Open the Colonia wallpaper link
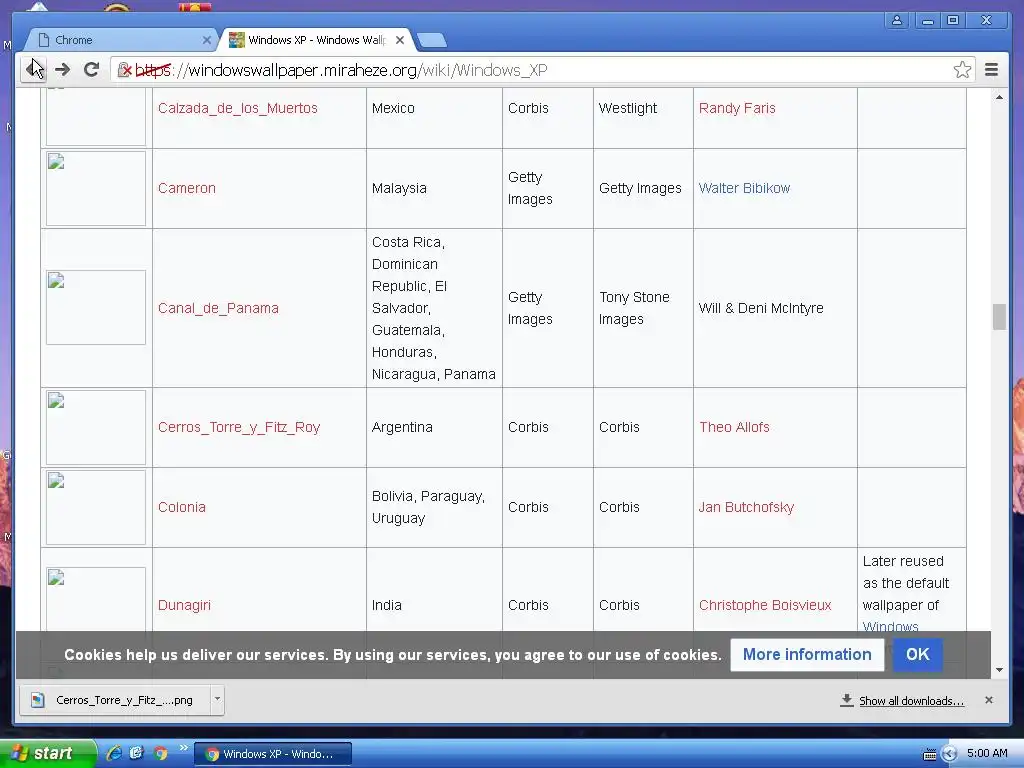1024x768 pixels. pos(182,507)
